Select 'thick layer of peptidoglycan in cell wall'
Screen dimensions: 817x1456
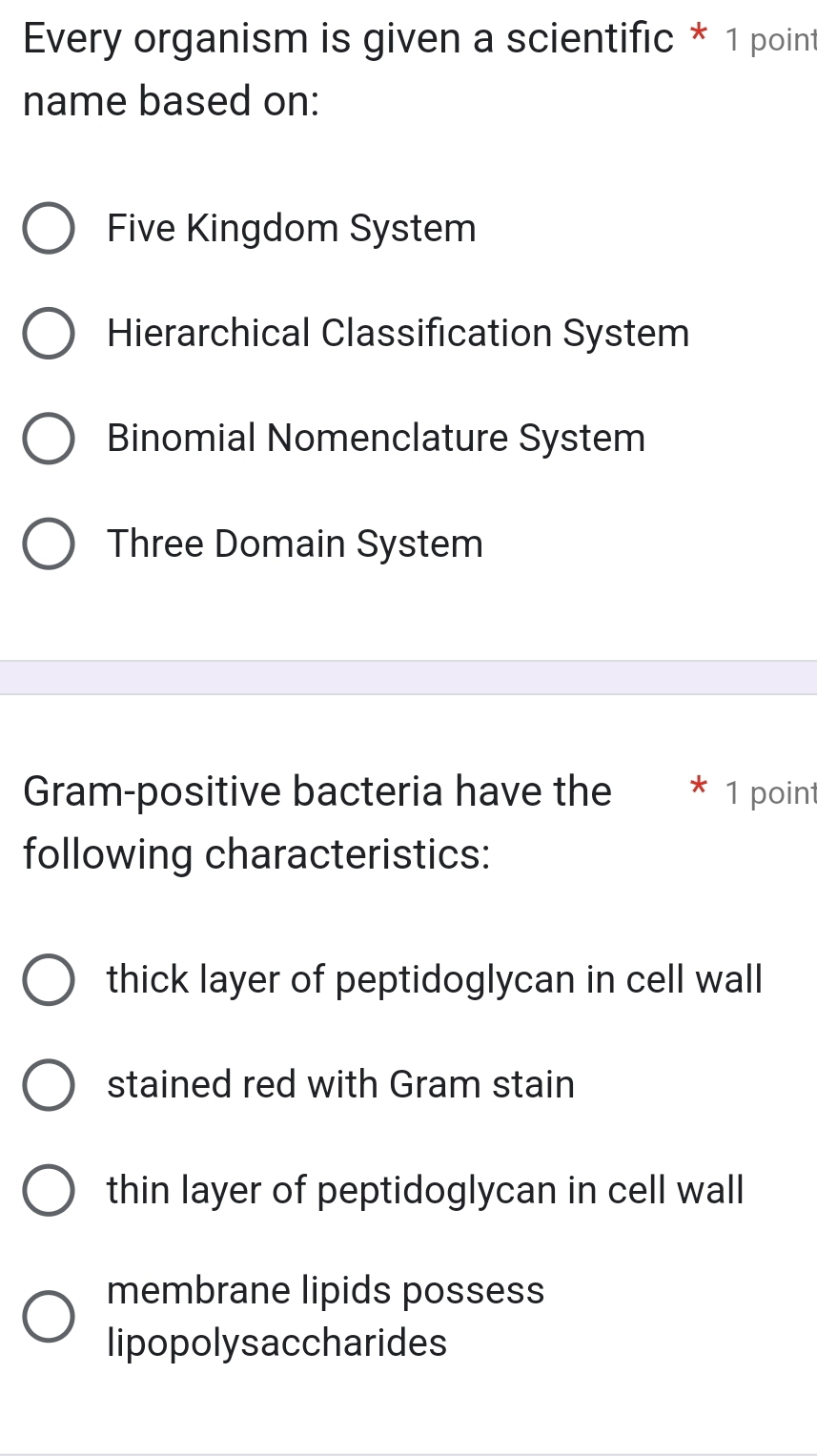[x=49, y=979]
